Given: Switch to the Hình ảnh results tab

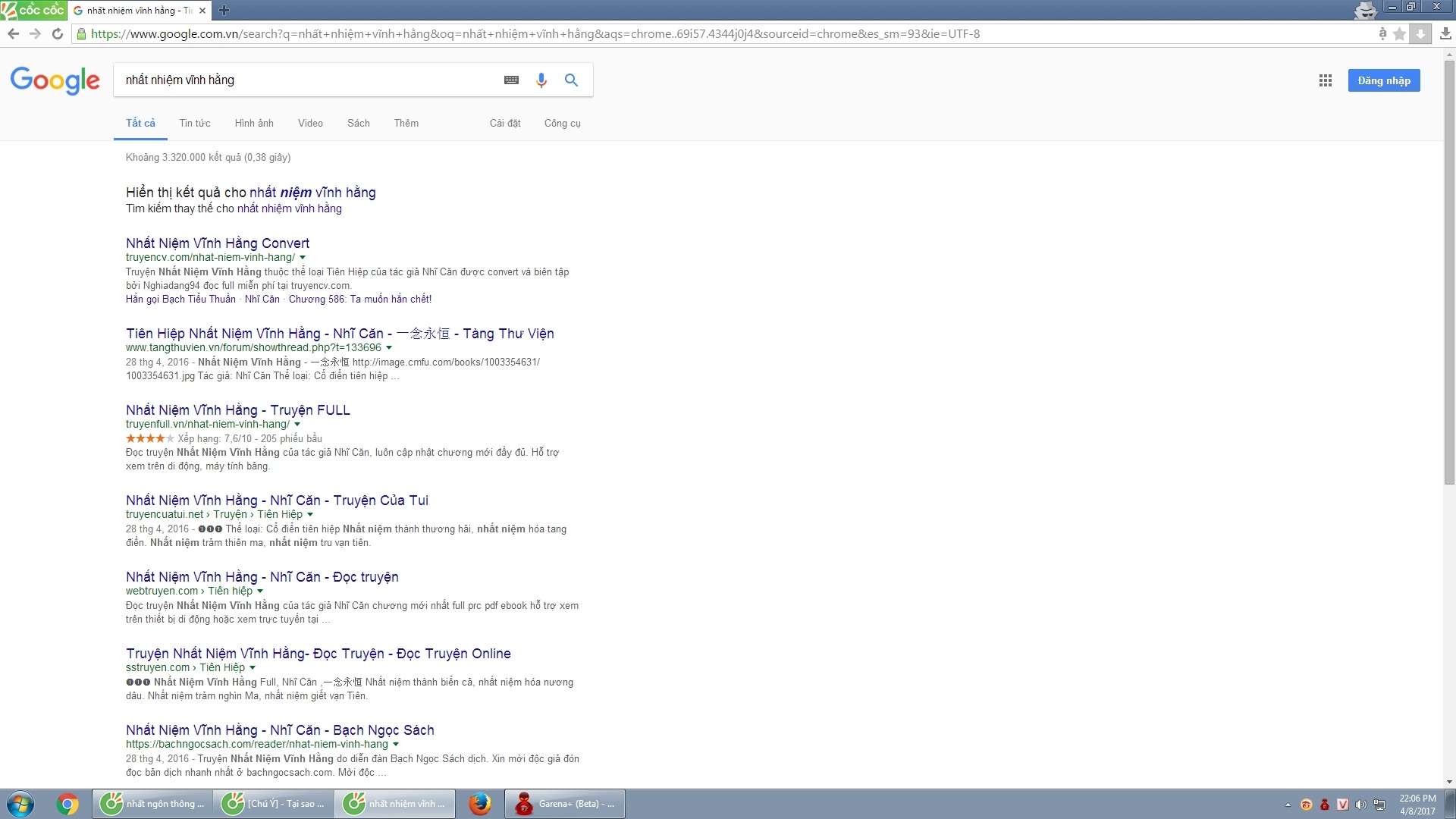Looking at the screenshot, I should pos(253,123).
